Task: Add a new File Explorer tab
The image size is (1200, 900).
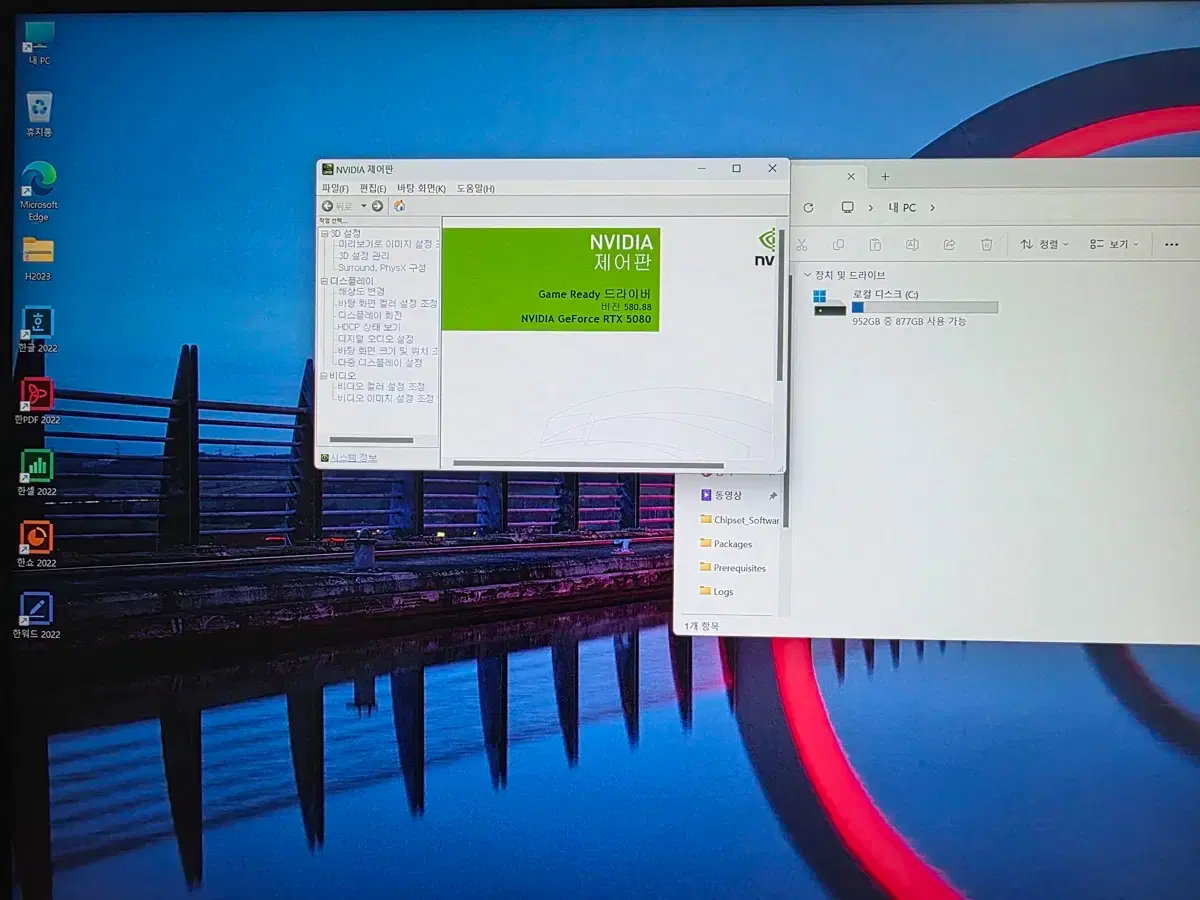Action: tap(885, 177)
